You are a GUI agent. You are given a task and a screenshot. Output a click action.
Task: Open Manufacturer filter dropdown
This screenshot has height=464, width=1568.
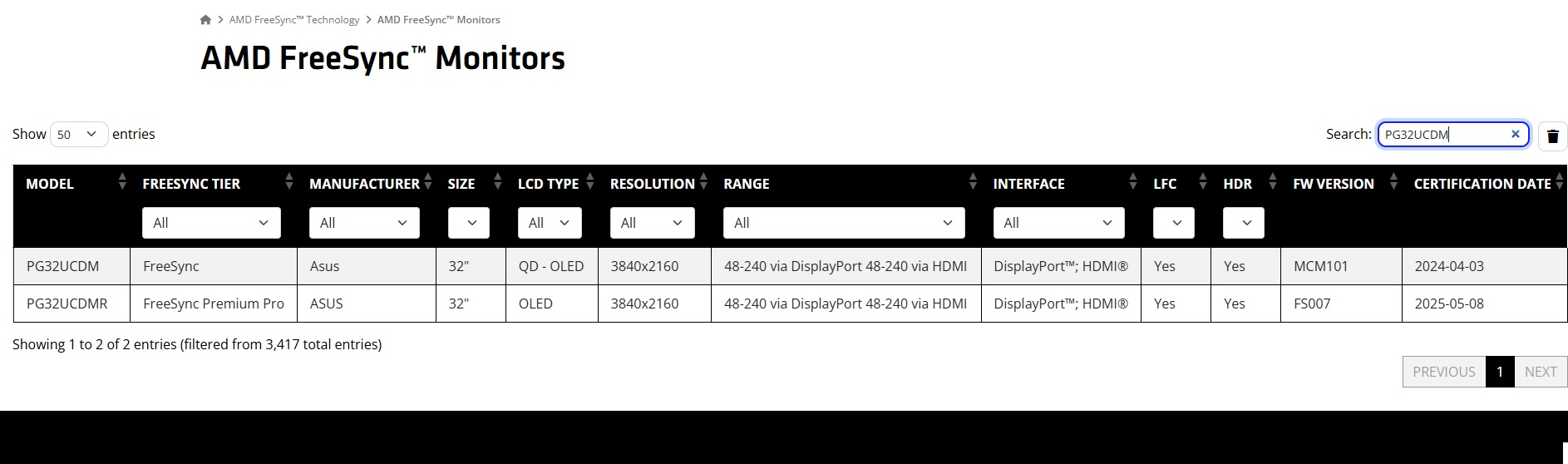click(364, 223)
